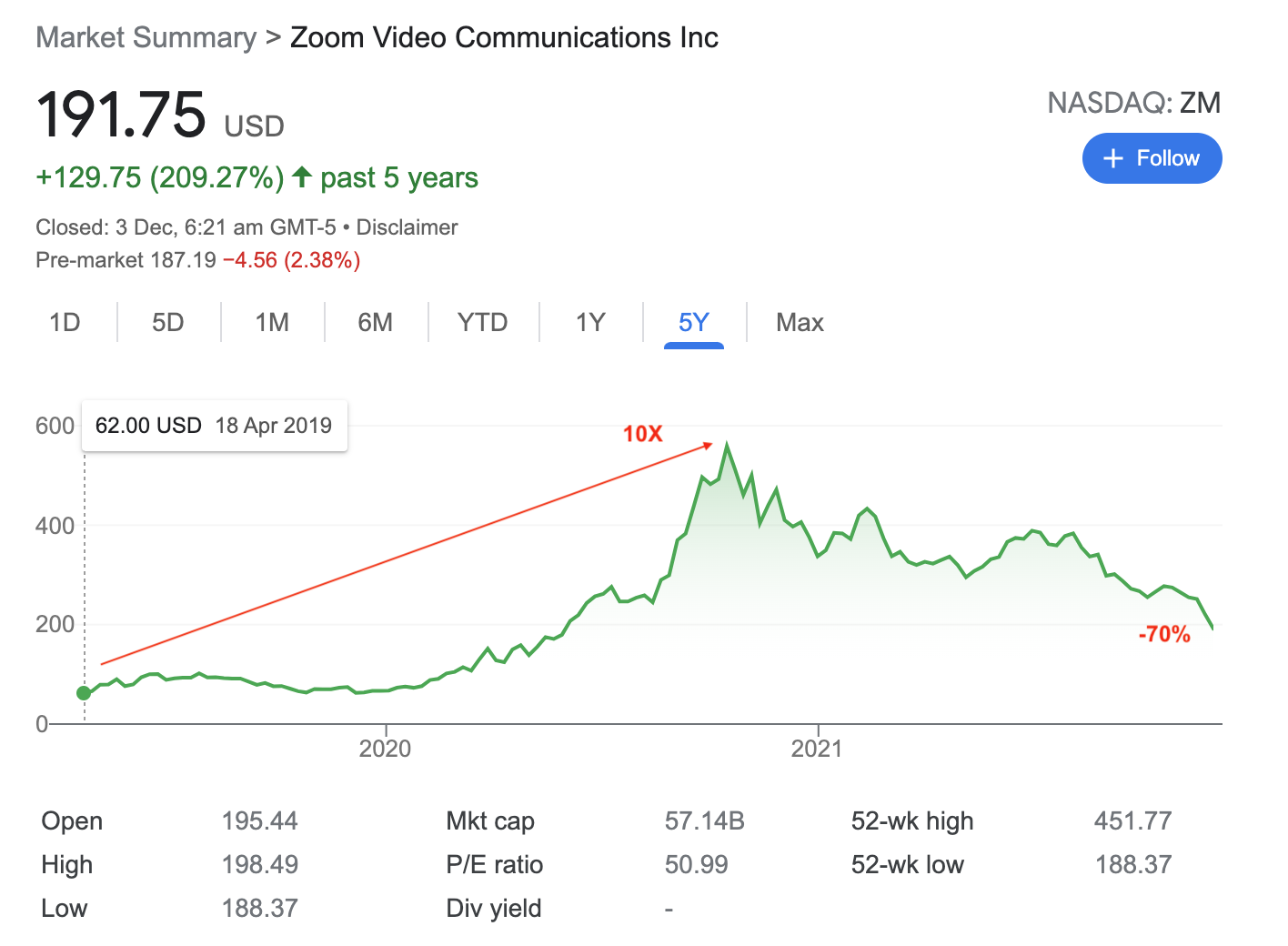Screen dimensions: 1288x946
Task: Click the plus icon on the Follow button
Action: pyautogui.click(x=1112, y=157)
